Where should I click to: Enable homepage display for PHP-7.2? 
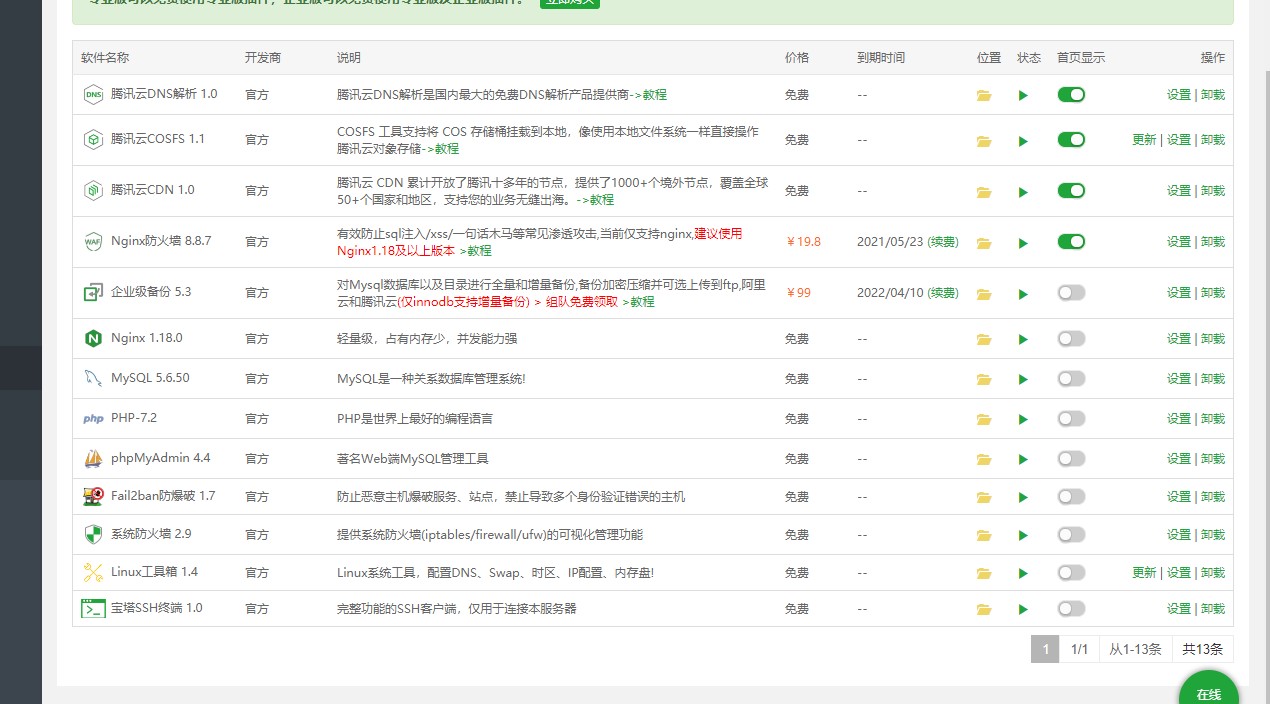pos(1071,418)
